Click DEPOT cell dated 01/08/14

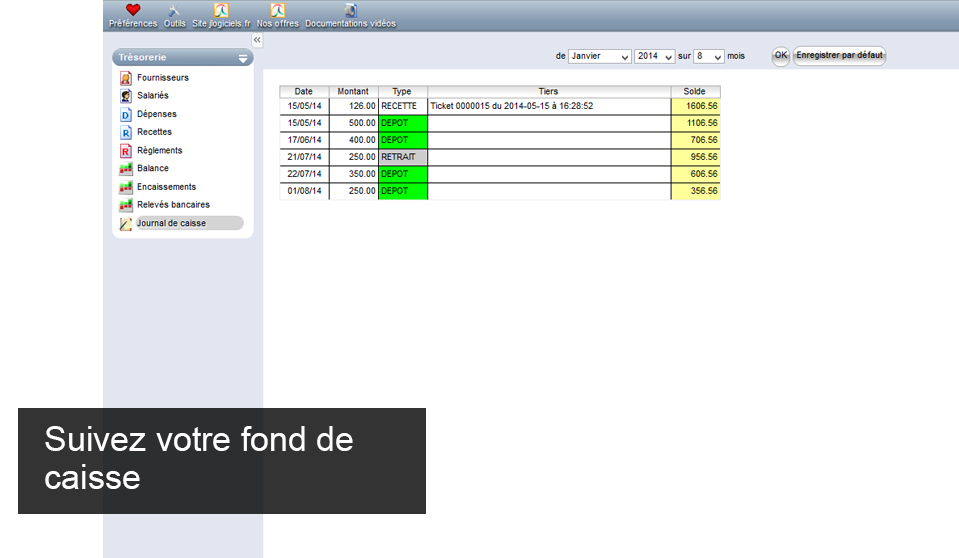pos(402,192)
